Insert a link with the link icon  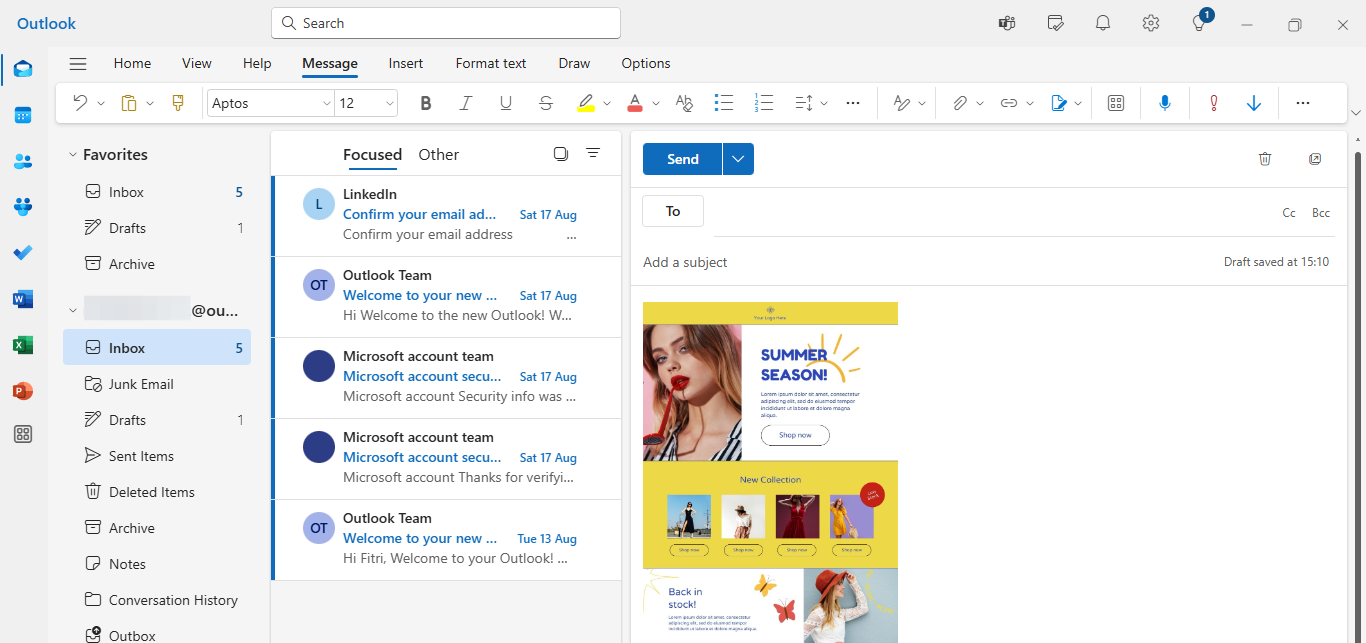click(1009, 102)
